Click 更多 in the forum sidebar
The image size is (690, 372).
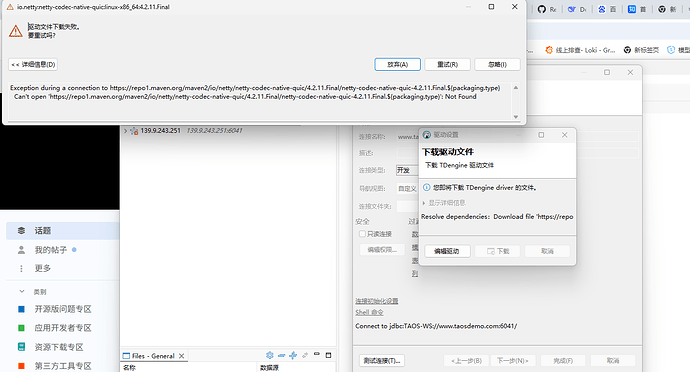click(x=43, y=268)
